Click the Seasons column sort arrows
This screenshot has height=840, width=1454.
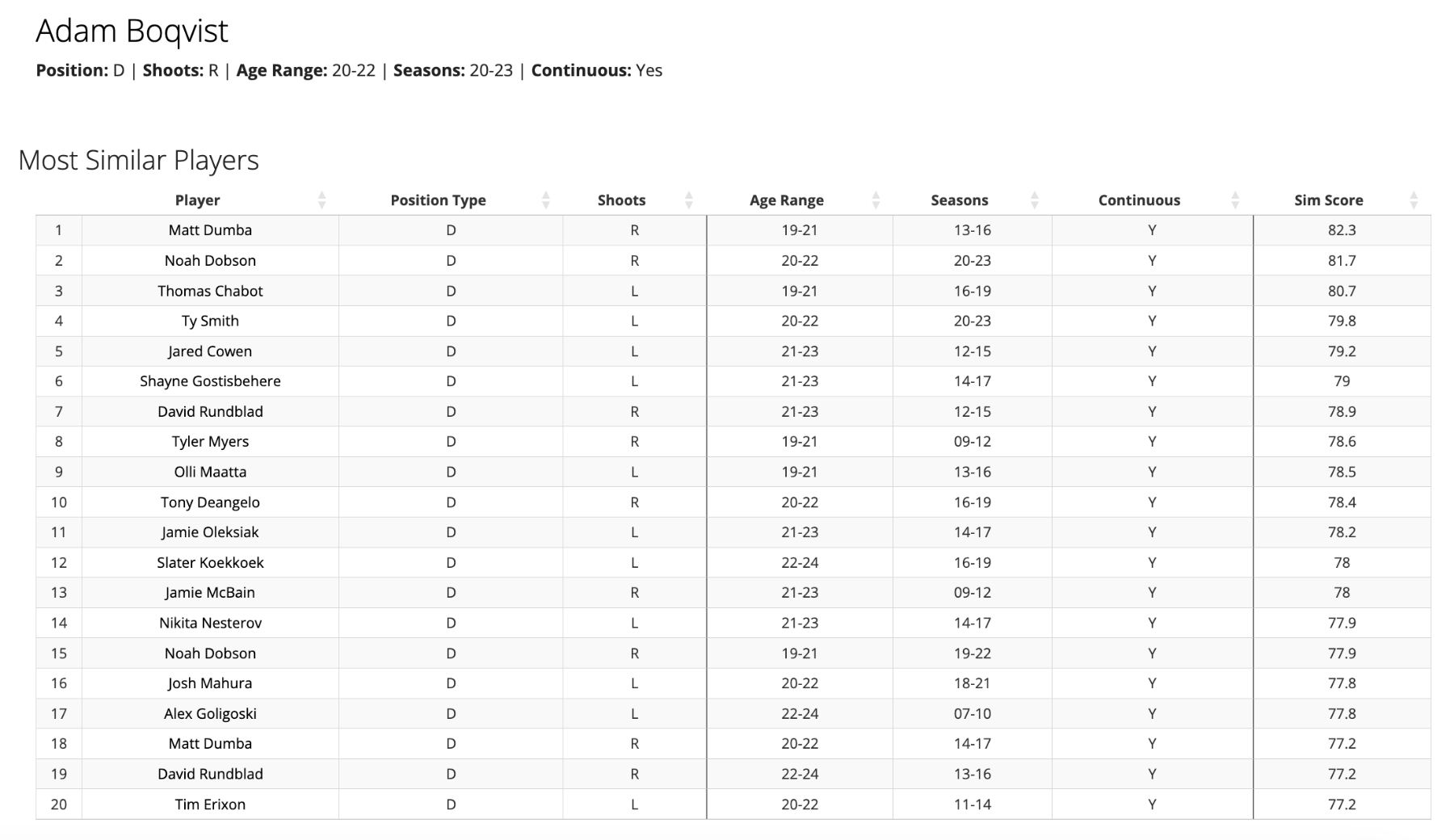[x=1035, y=200]
